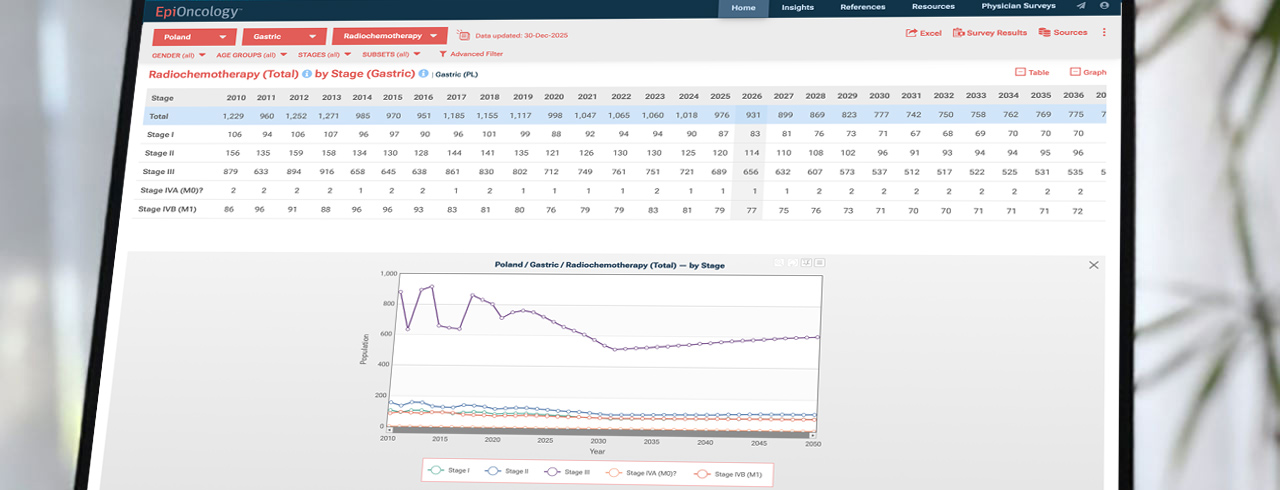Close the chart panel with X

1093,265
